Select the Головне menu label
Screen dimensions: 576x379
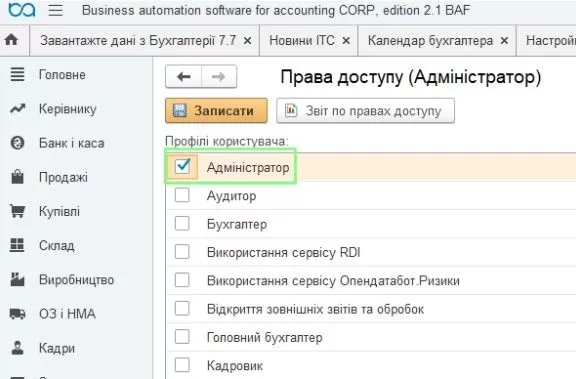tap(62, 75)
